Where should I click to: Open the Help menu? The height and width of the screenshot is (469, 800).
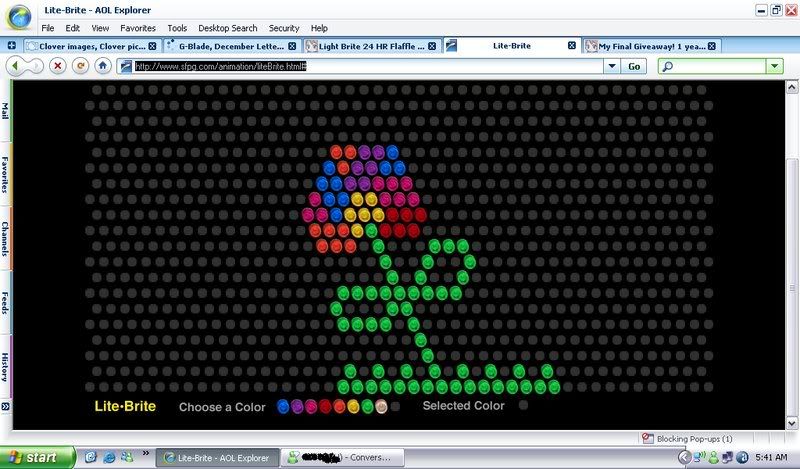(x=319, y=28)
